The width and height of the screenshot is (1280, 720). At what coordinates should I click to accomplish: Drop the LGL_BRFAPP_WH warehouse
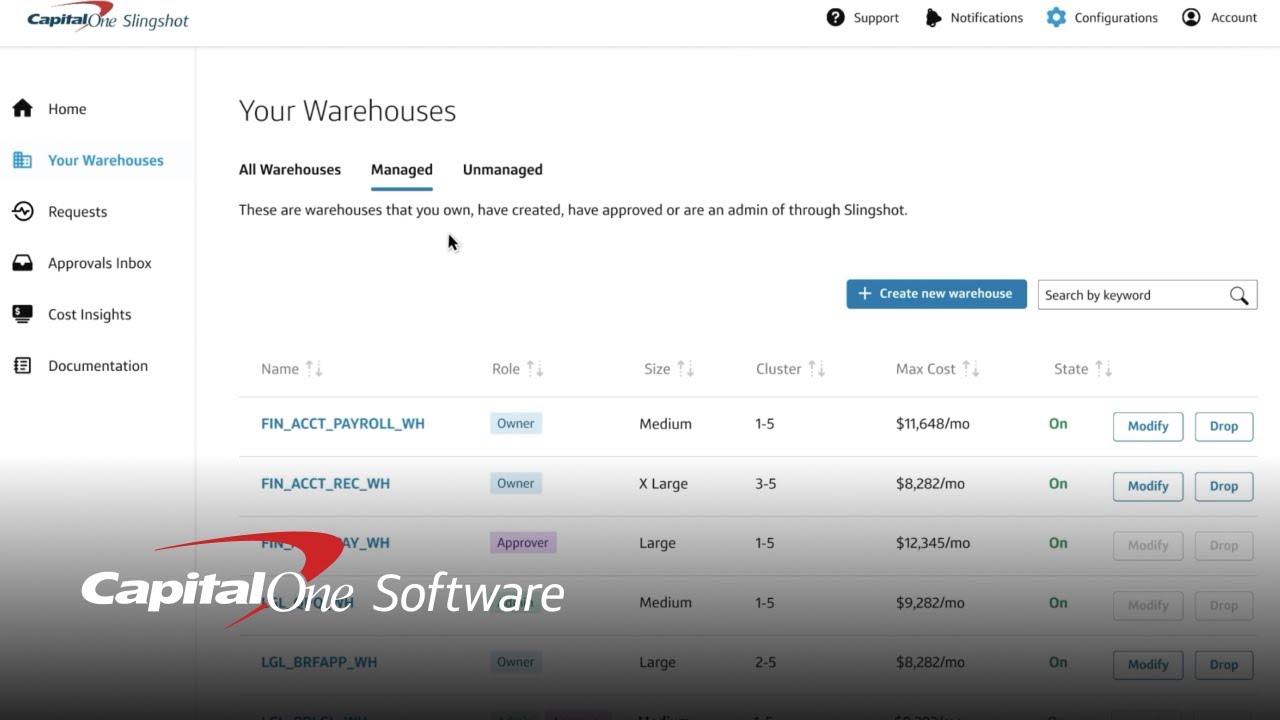(1224, 664)
